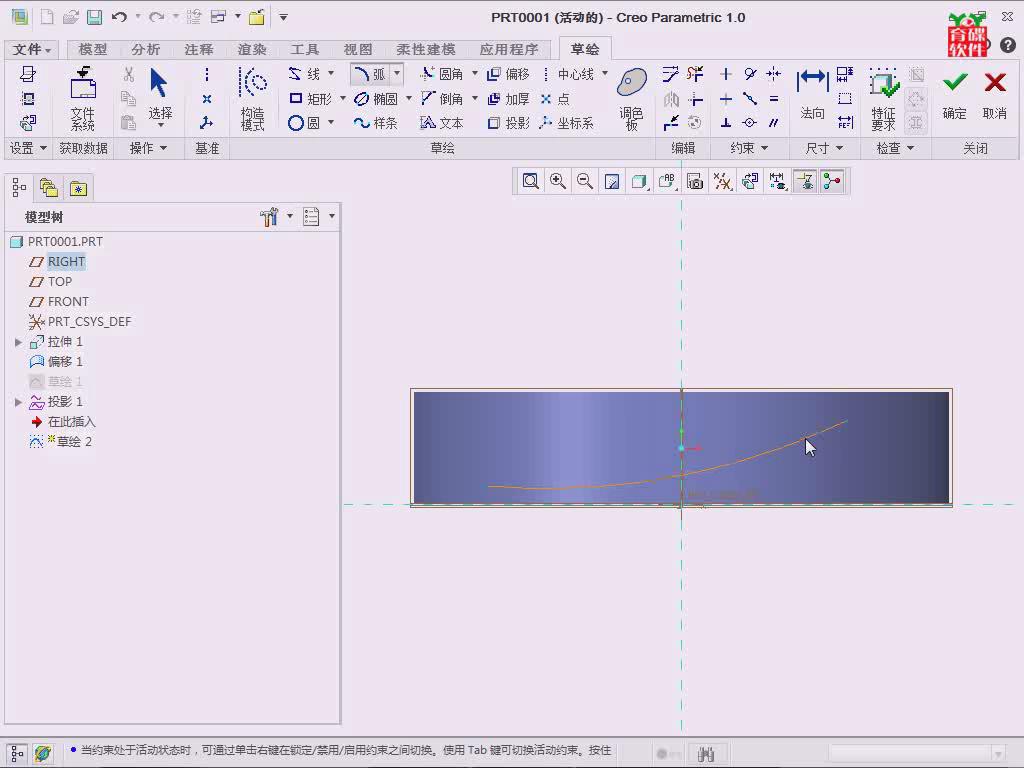Open the 圆角 fillet type dropdown arrow
Image resolution: width=1024 pixels, height=768 pixels.
pos(475,73)
